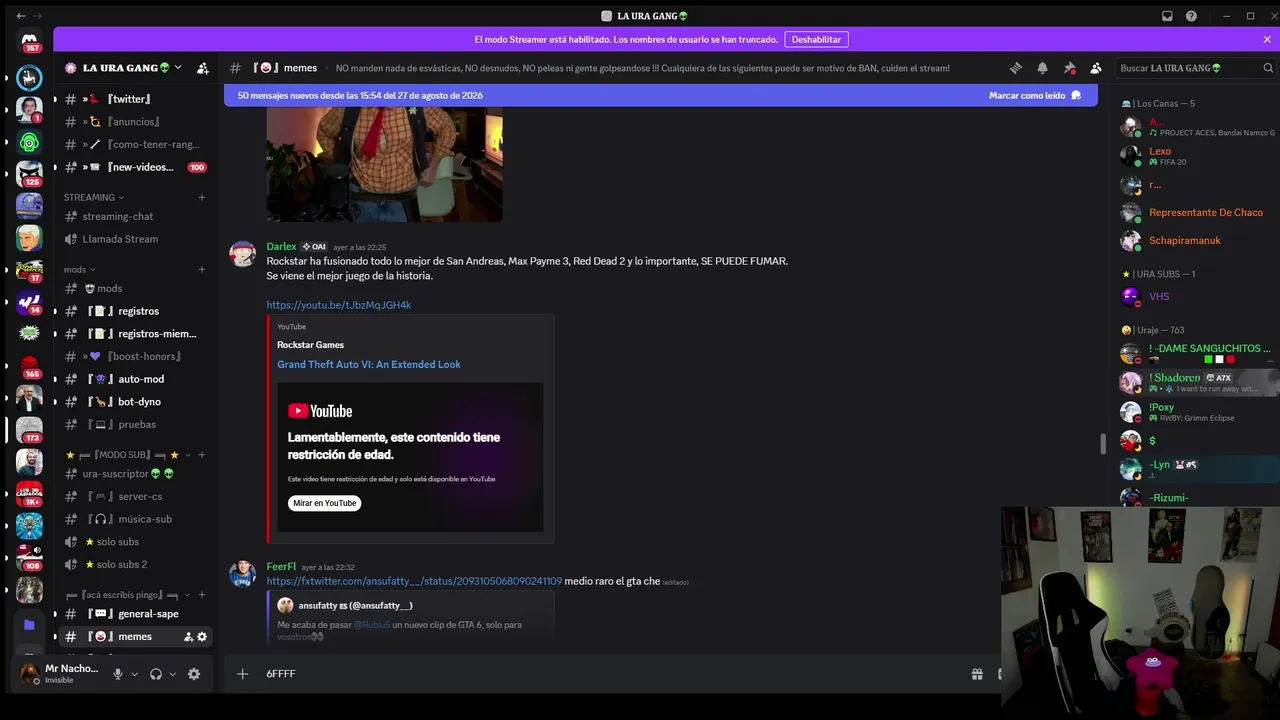Screen dimensions: 1280x720
Task: Open the Inbox icon in title bar
Action: tap(1167, 16)
